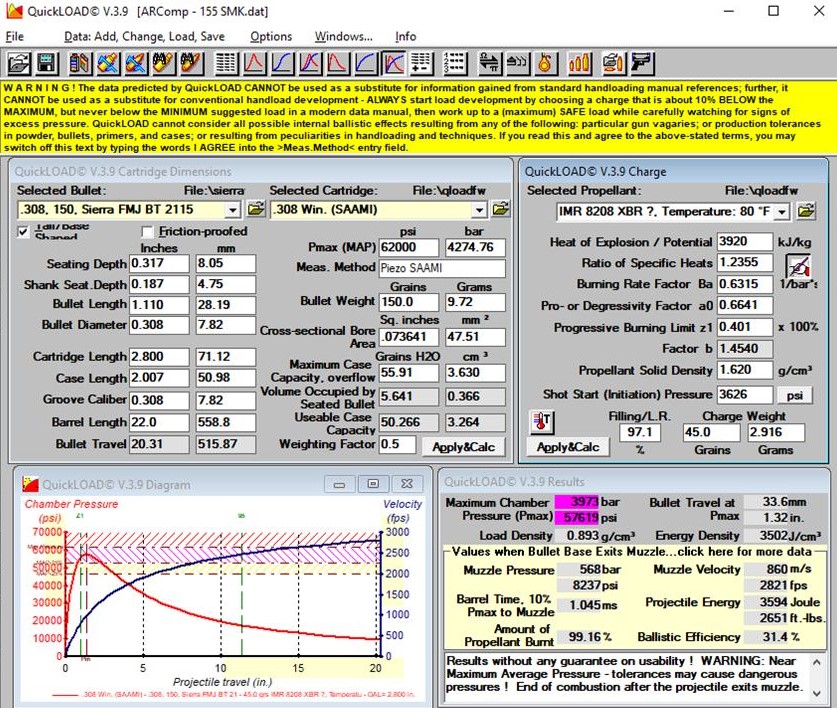Click the Maximum Case Capacity grains H2O field

pos(409,372)
